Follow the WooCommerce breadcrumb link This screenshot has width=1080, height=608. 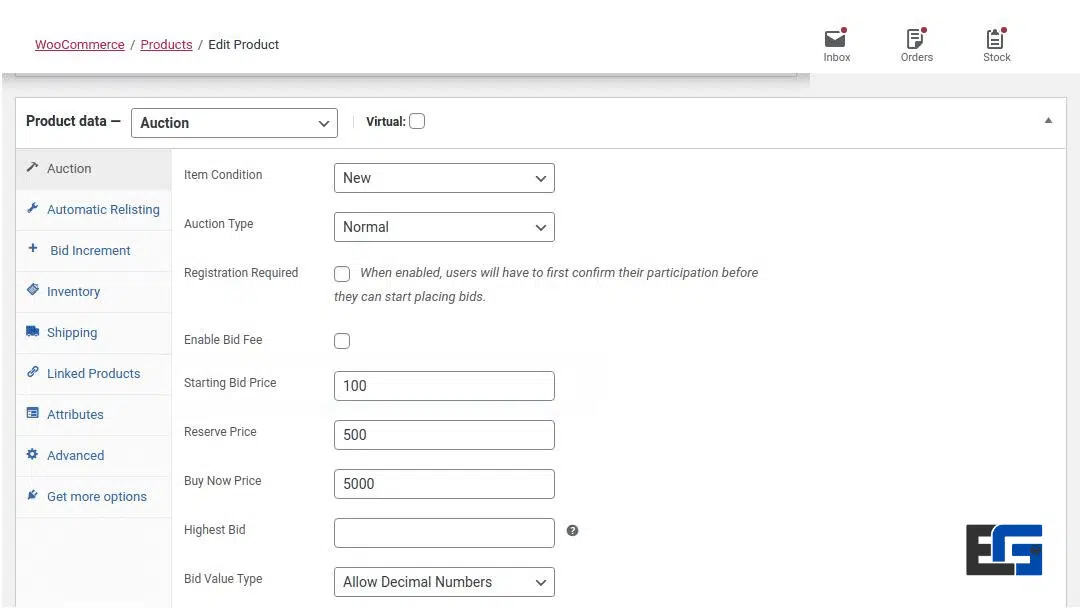pyautogui.click(x=80, y=45)
